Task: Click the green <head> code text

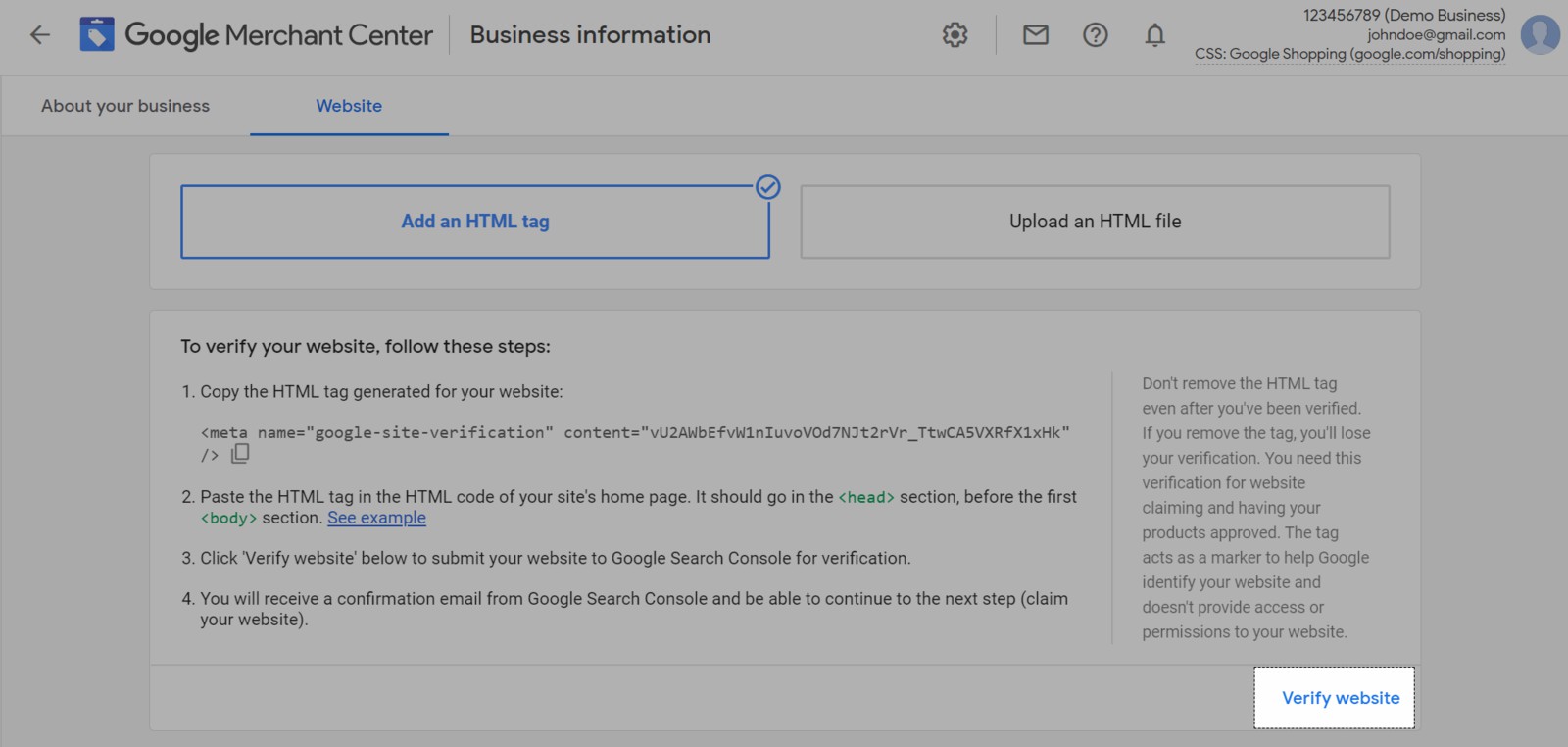Action: (866, 497)
